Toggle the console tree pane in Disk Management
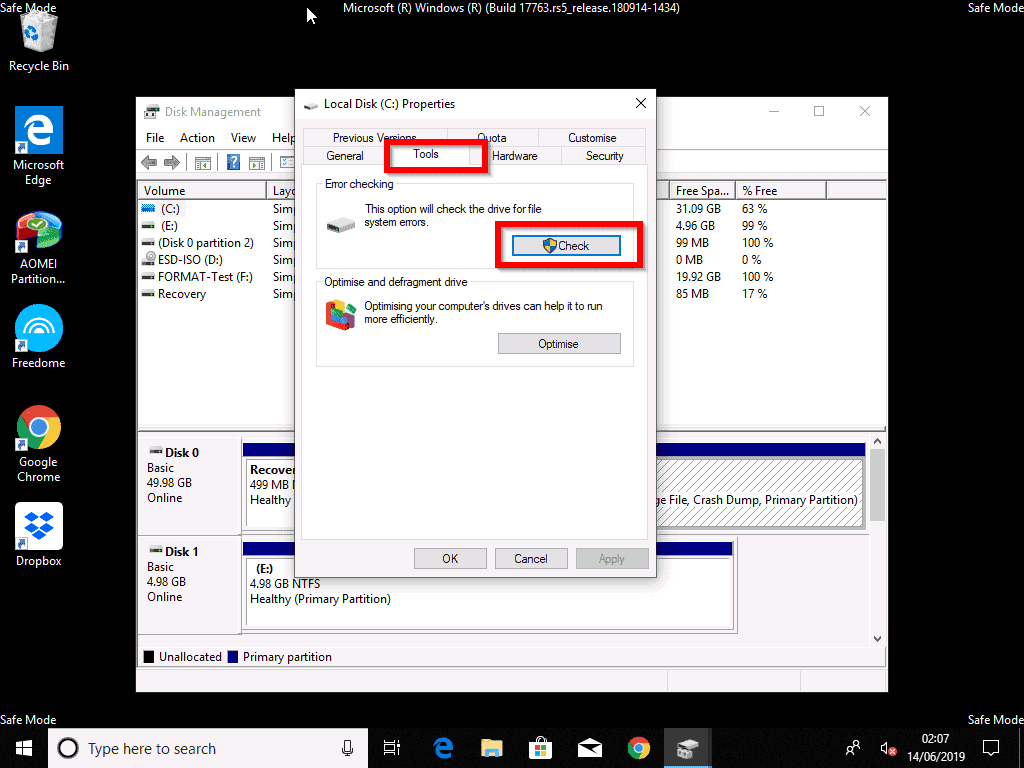Screen dimensions: 1024x768 click(203, 162)
